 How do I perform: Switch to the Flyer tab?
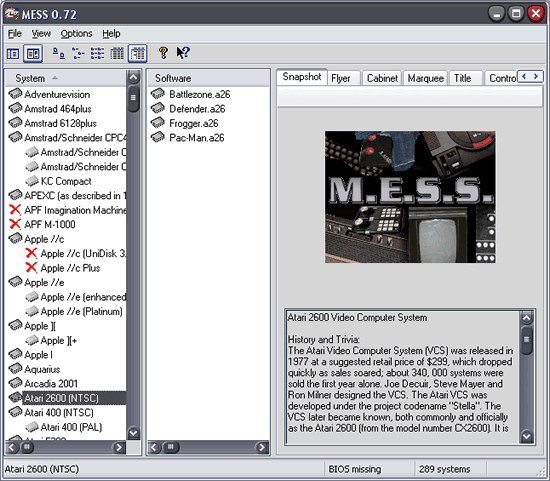pos(343,78)
